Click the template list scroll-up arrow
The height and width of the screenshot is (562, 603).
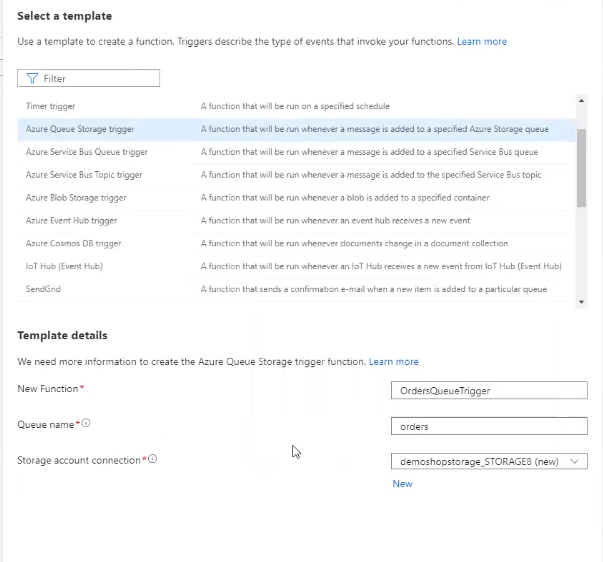(581, 100)
